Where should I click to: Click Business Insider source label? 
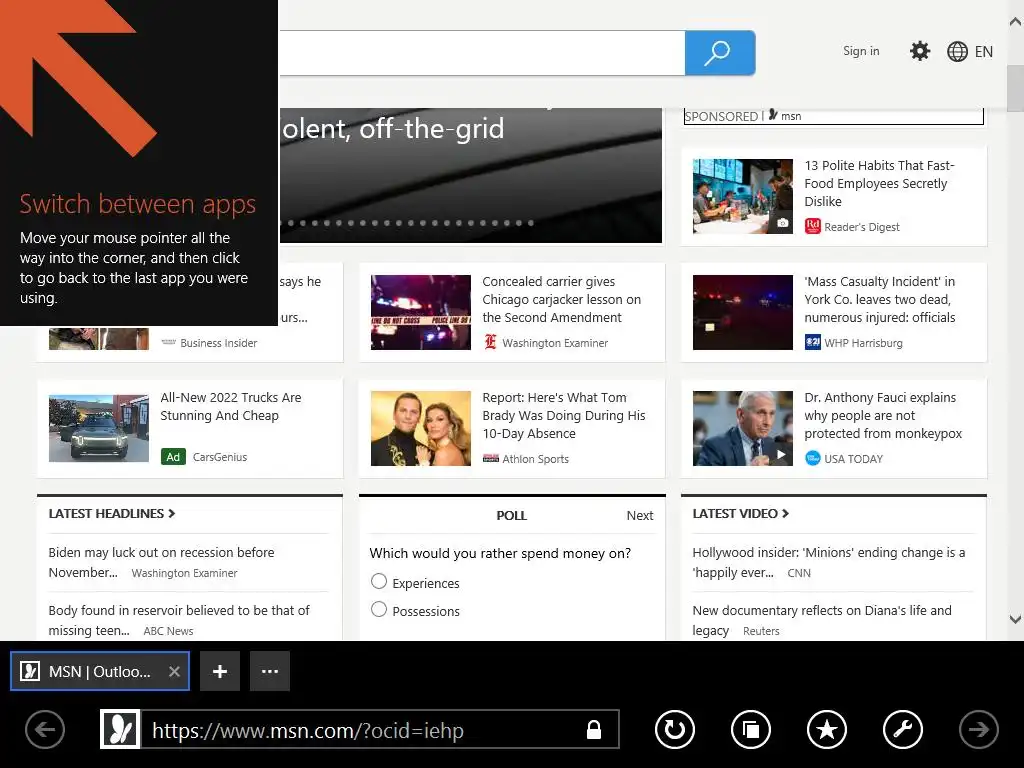click(219, 343)
